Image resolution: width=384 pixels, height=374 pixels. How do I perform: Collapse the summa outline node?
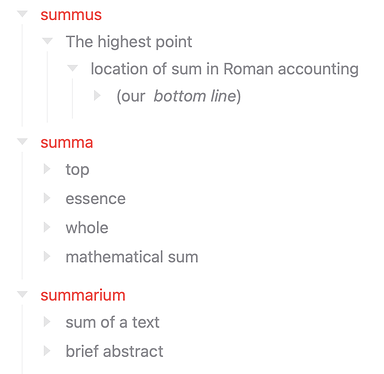click(22, 142)
